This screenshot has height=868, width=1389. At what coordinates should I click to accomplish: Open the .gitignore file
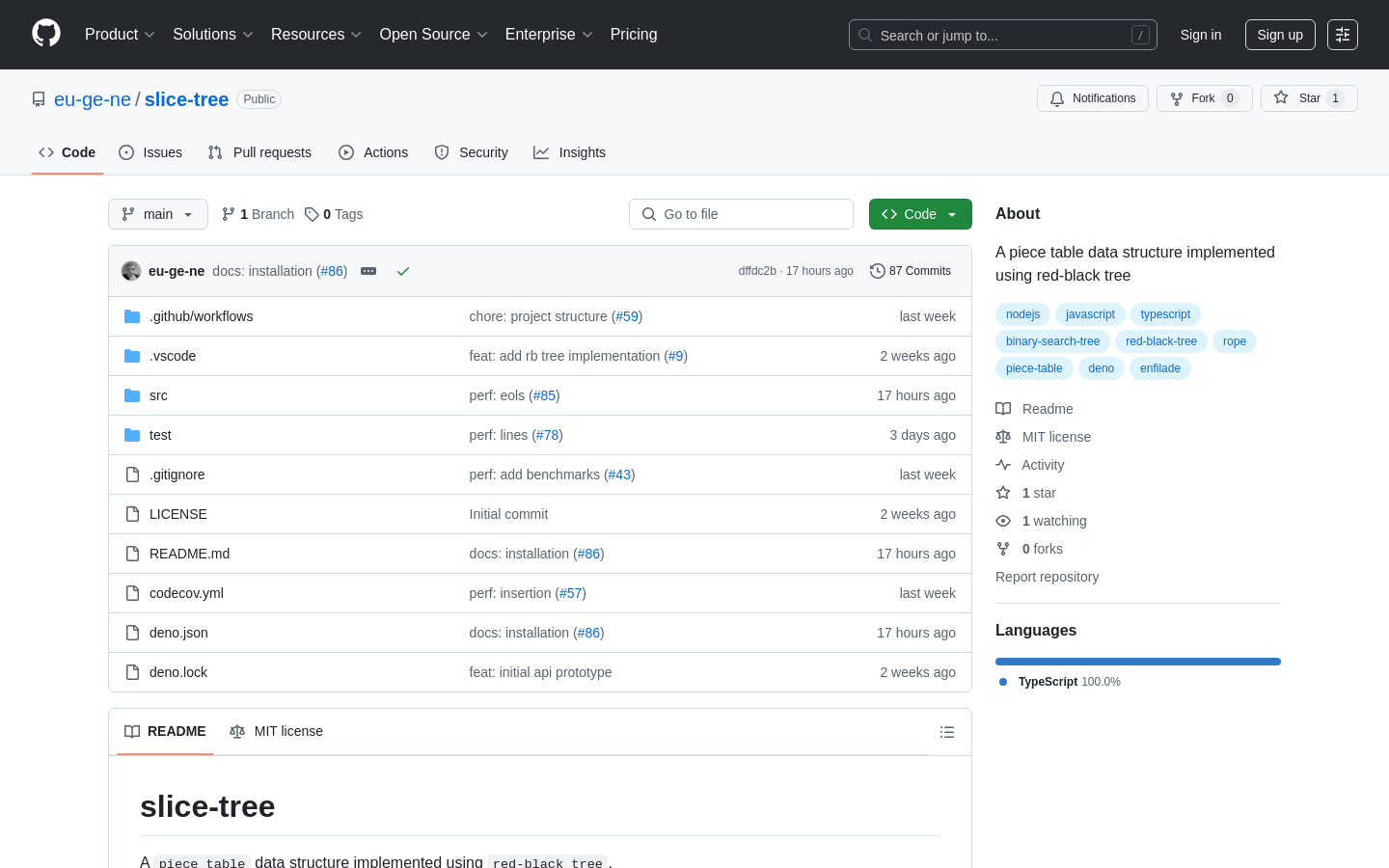click(177, 475)
